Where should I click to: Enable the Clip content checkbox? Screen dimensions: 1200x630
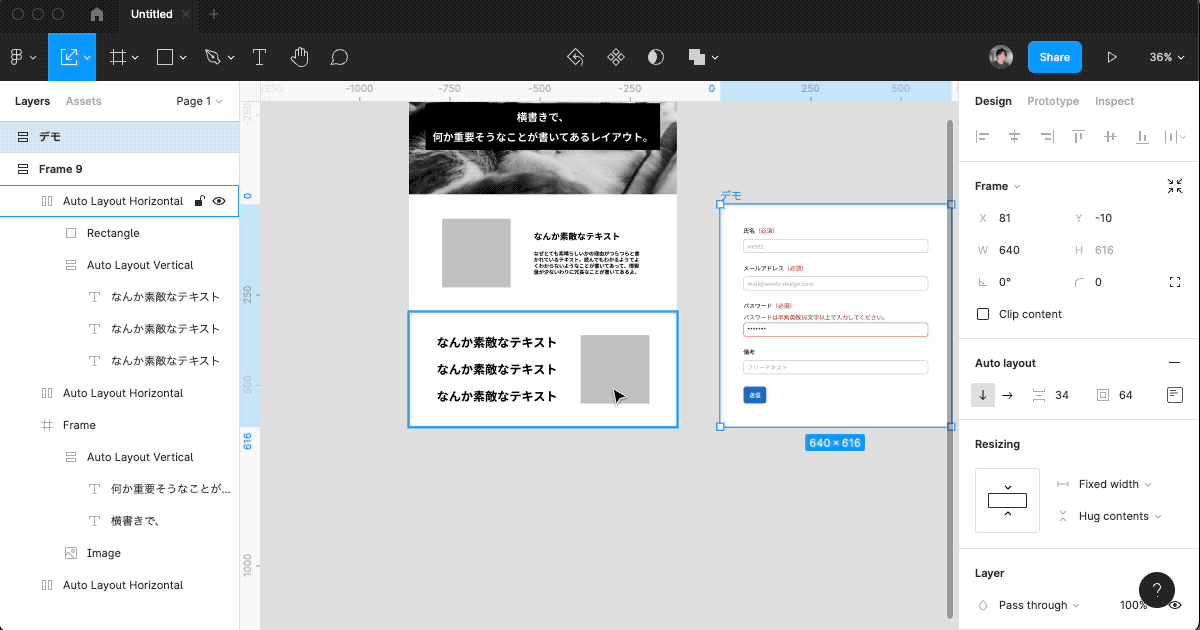pos(983,314)
